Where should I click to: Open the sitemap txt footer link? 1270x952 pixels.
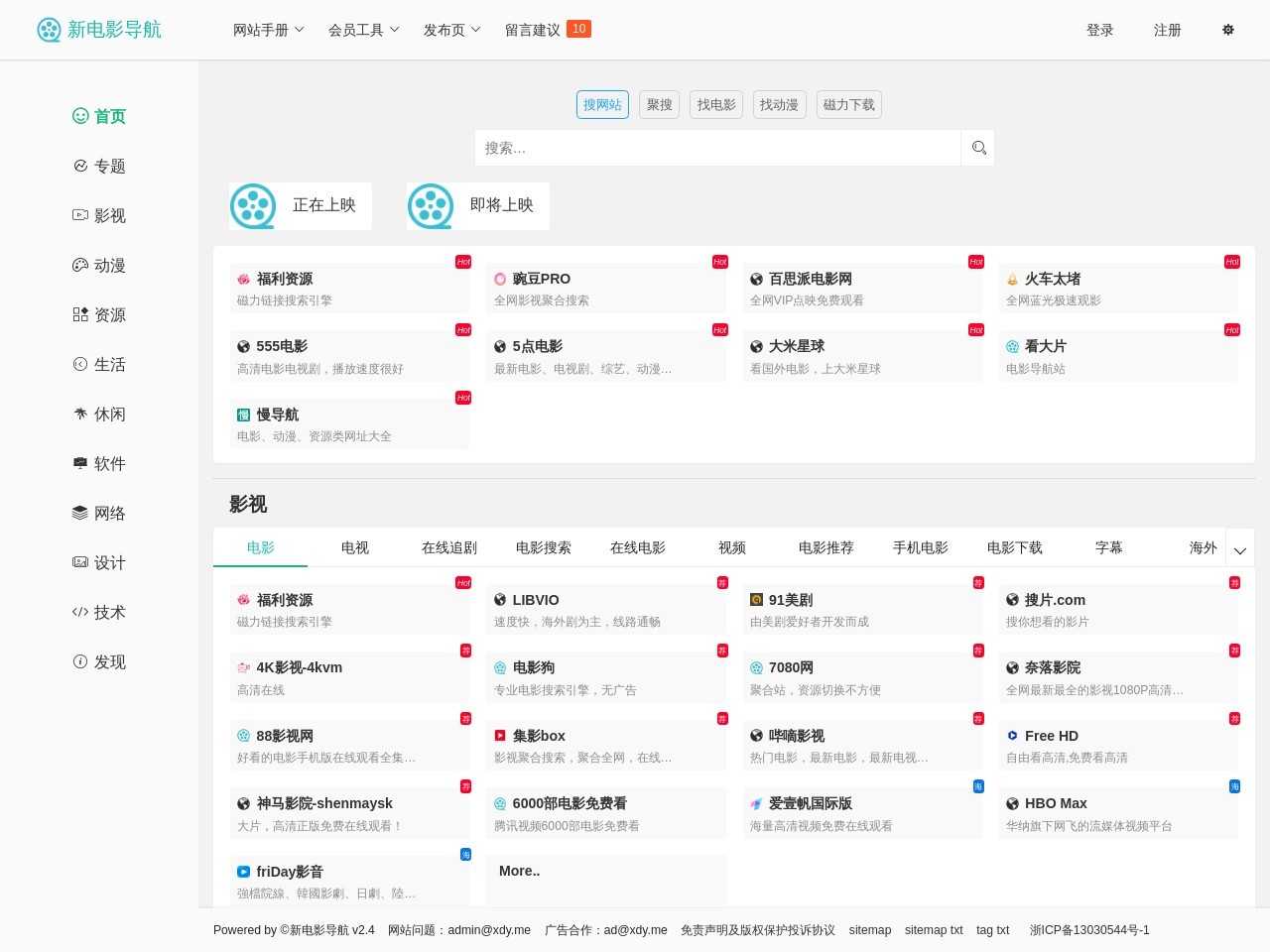point(934,930)
